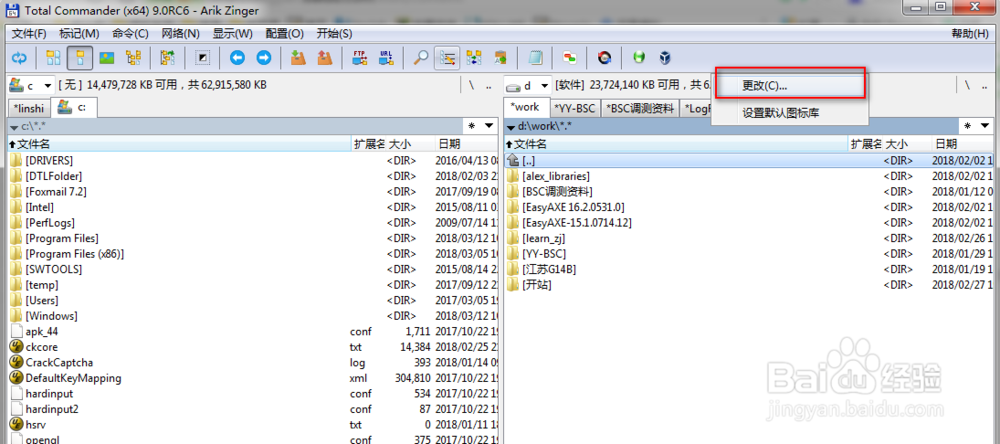Open file search magnifier icon
Image resolution: width=1000 pixels, height=444 pixels.
point(420,59)
